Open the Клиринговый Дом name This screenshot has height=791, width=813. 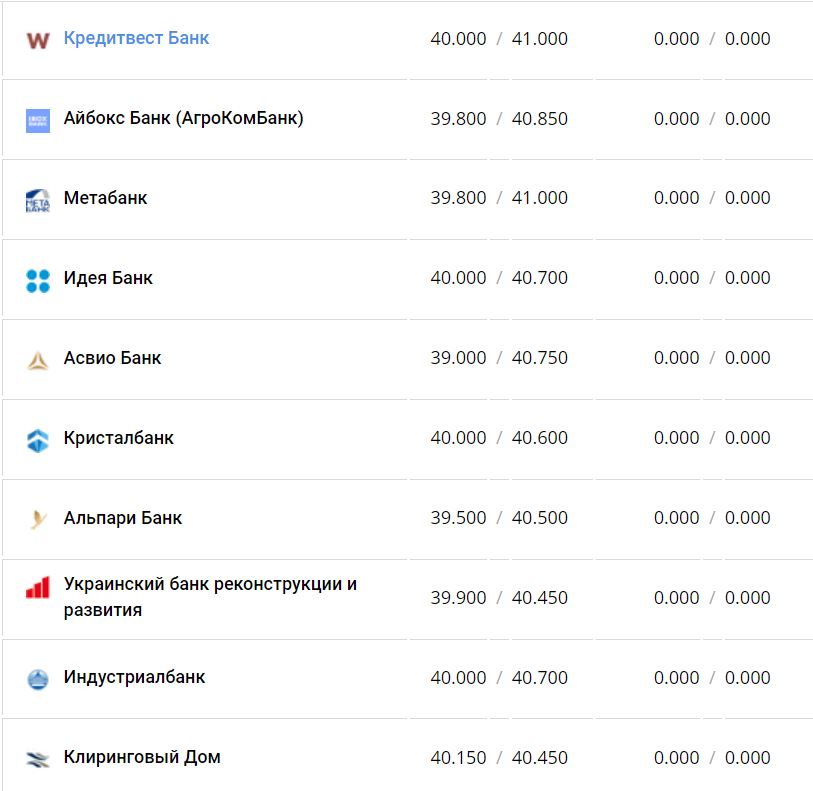[x=142, y=757]
